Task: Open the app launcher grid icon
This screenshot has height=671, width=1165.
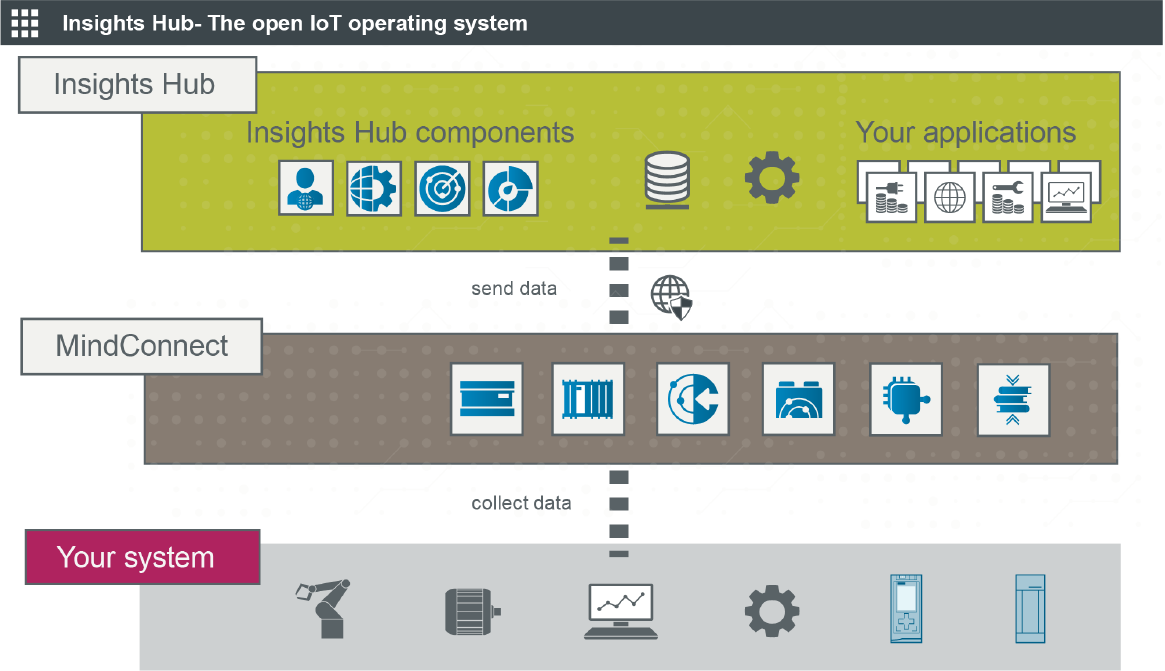Action: (x=25, y=23)
